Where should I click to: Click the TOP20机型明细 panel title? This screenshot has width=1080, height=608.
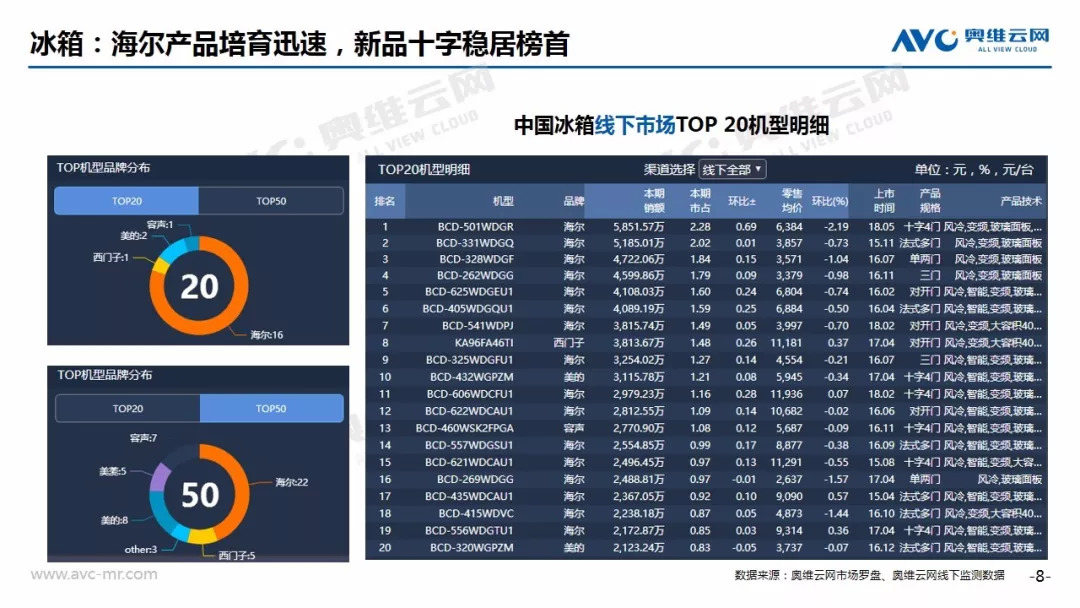pos(424,169)
